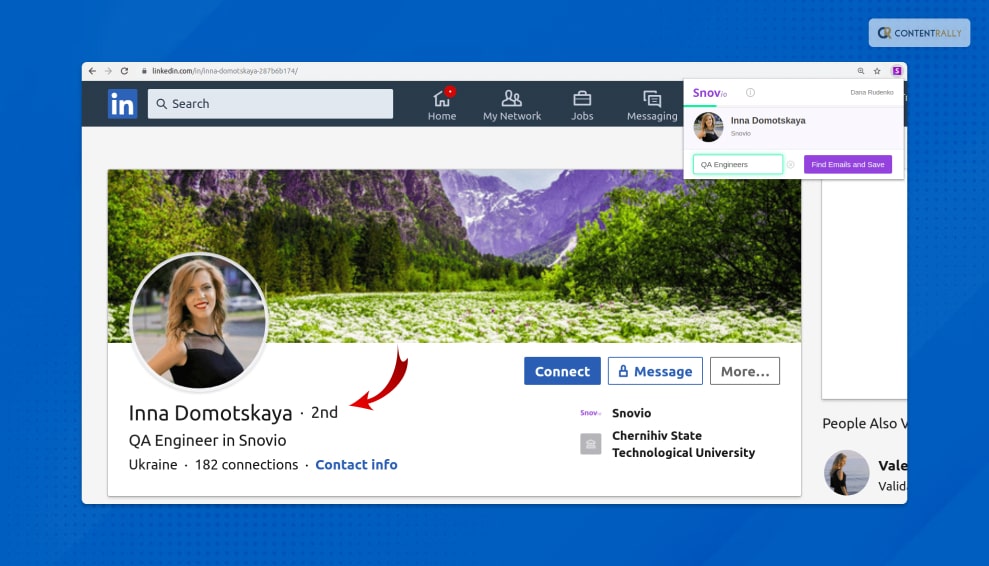Click the ContentRally logo badge
The height and width of the screenshot is (566, 989).
919,33
